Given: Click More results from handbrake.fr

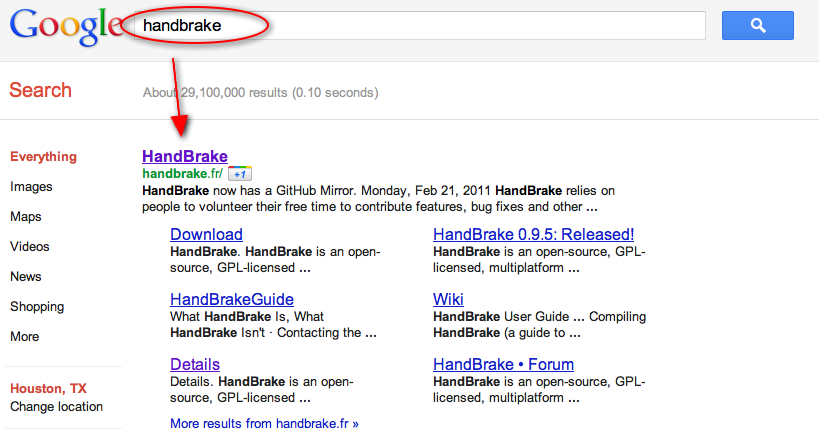Looking at the screenshot, I should coord(264,423).
